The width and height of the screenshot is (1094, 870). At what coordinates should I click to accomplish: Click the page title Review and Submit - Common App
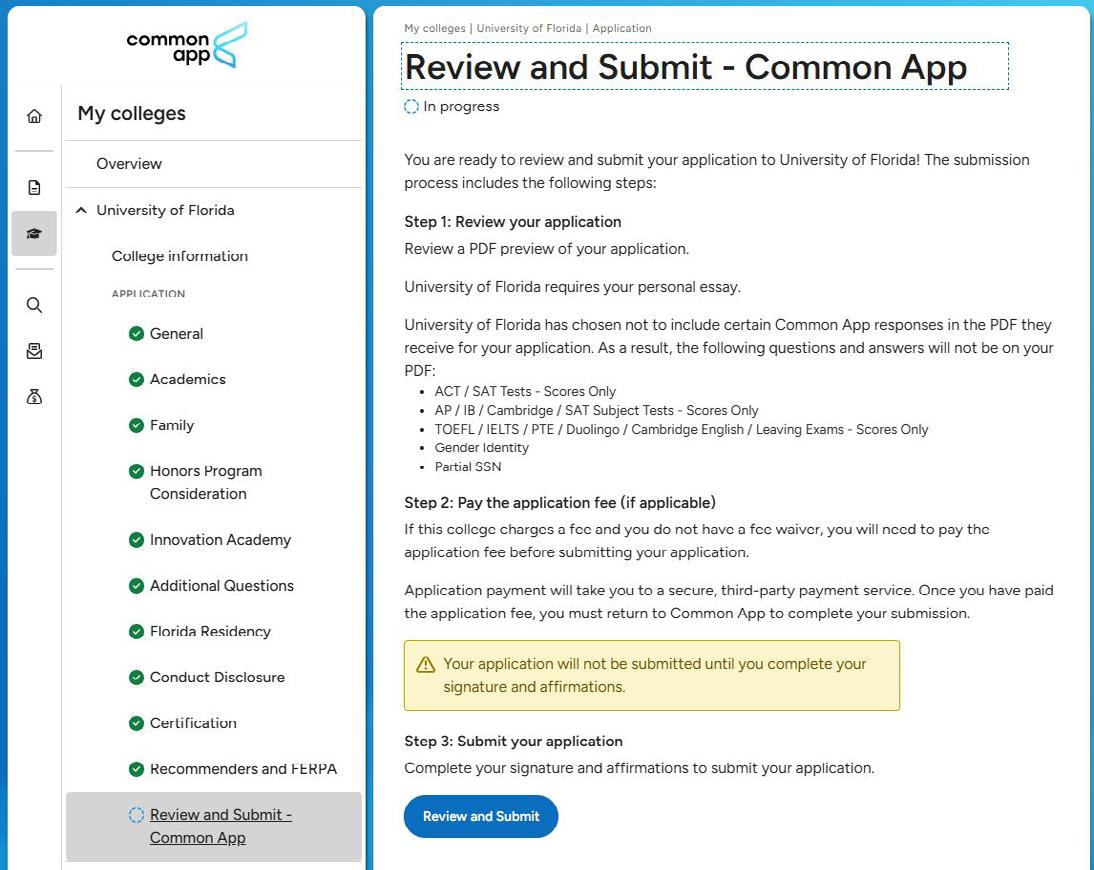pos(686,67)
